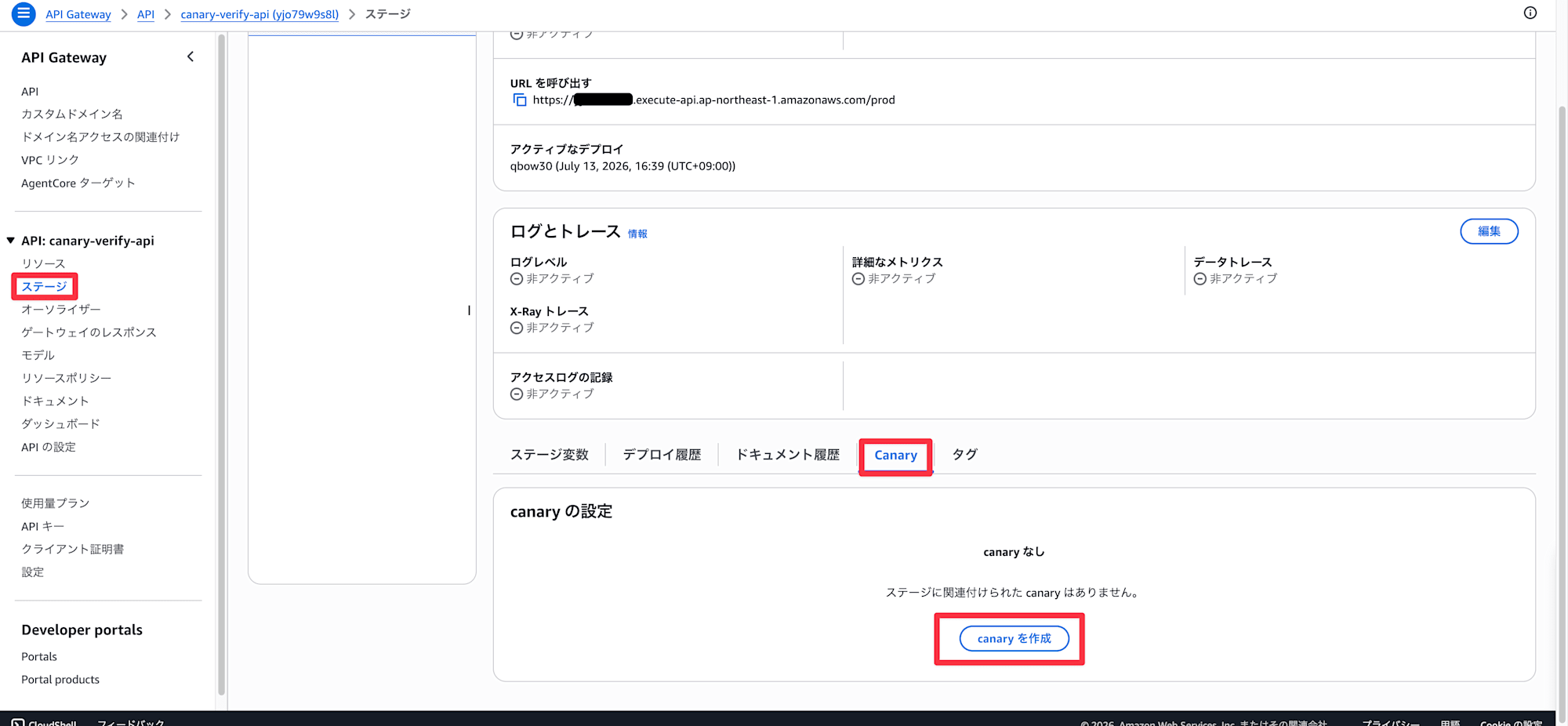This screenshot has height=726, width=1568.
Task: Click the active deployment qbow30 text
Action: click(622, 166)
